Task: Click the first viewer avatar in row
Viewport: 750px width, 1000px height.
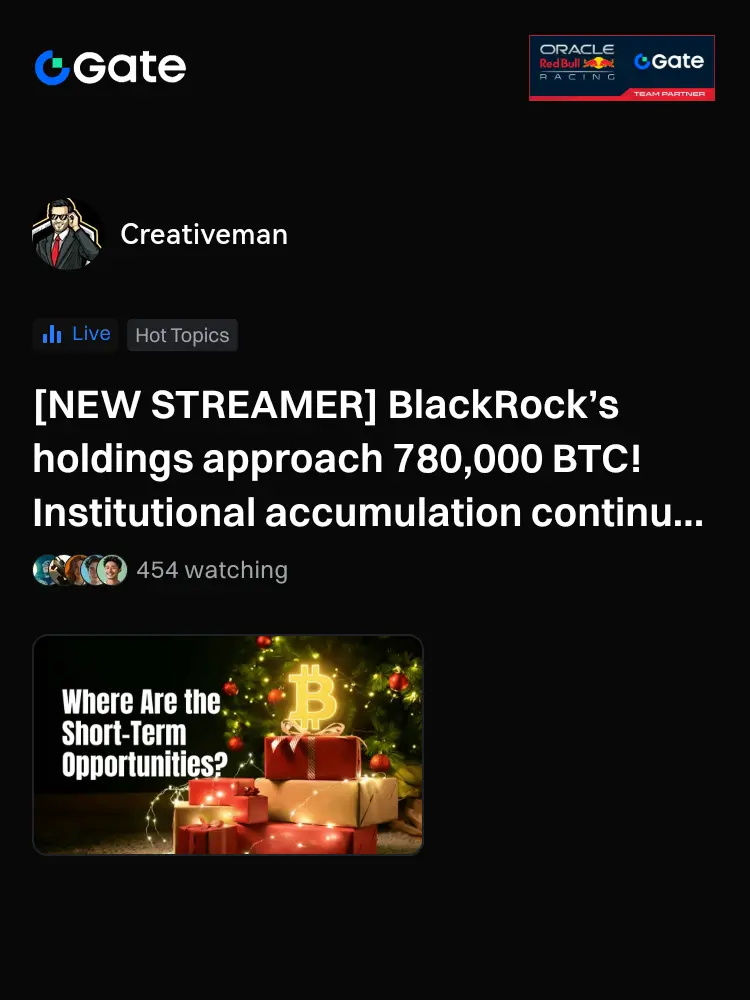Action: (x=45, y=570)
